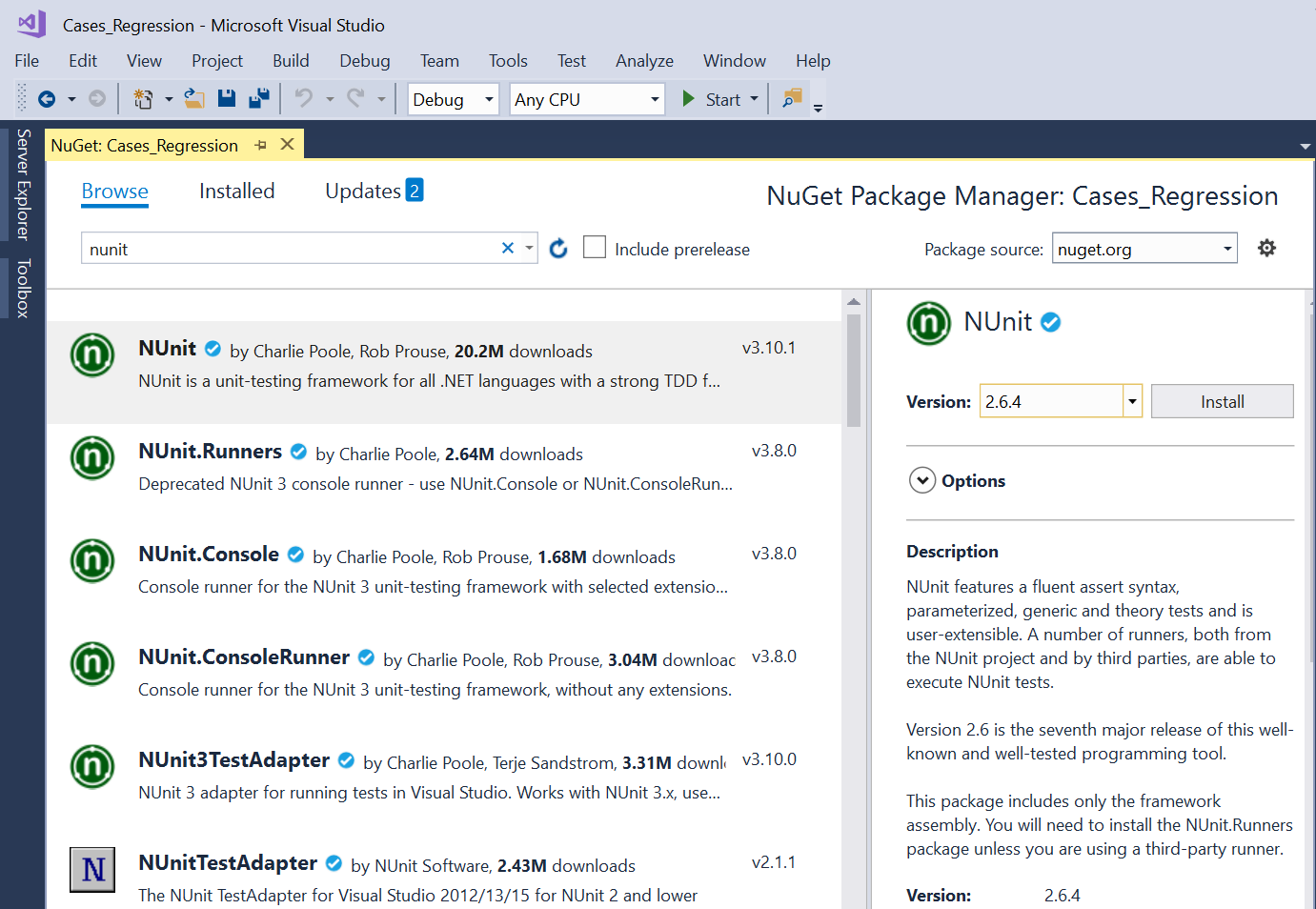This screenshot has width=1316, height=909.
Task: Click the Navigate Backward arrow icon
Action: pyautogui.click(x=47, y=99)
